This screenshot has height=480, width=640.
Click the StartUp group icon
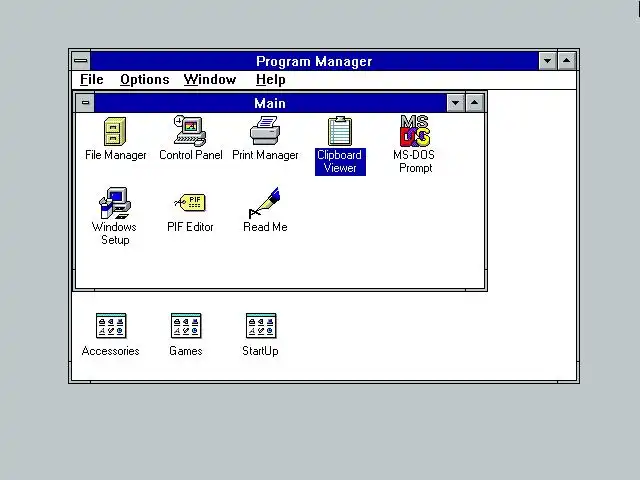[x=261, y=326]
